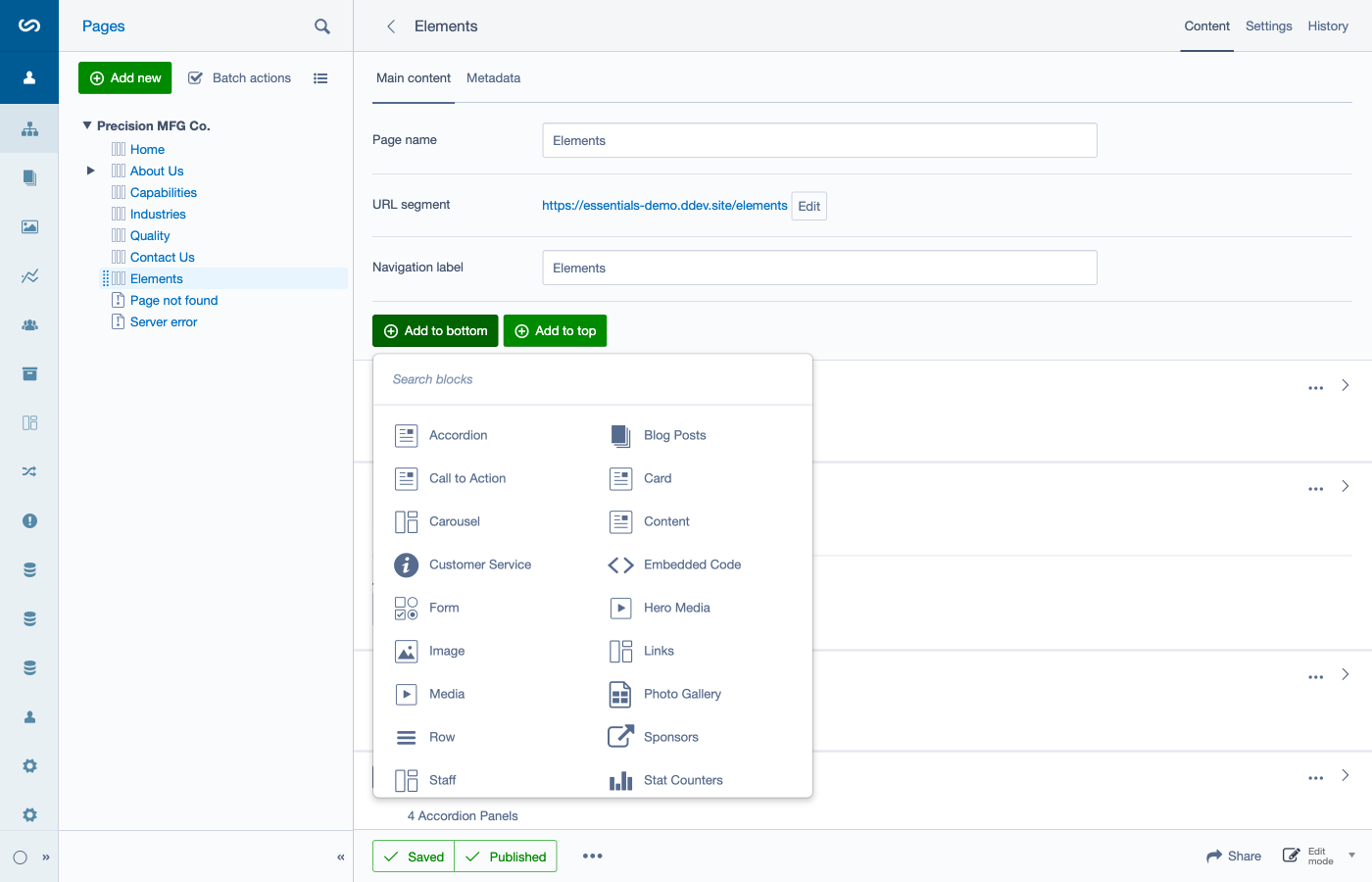Click the Add to bottom button

pyautogui.click(x=435, y=331)
